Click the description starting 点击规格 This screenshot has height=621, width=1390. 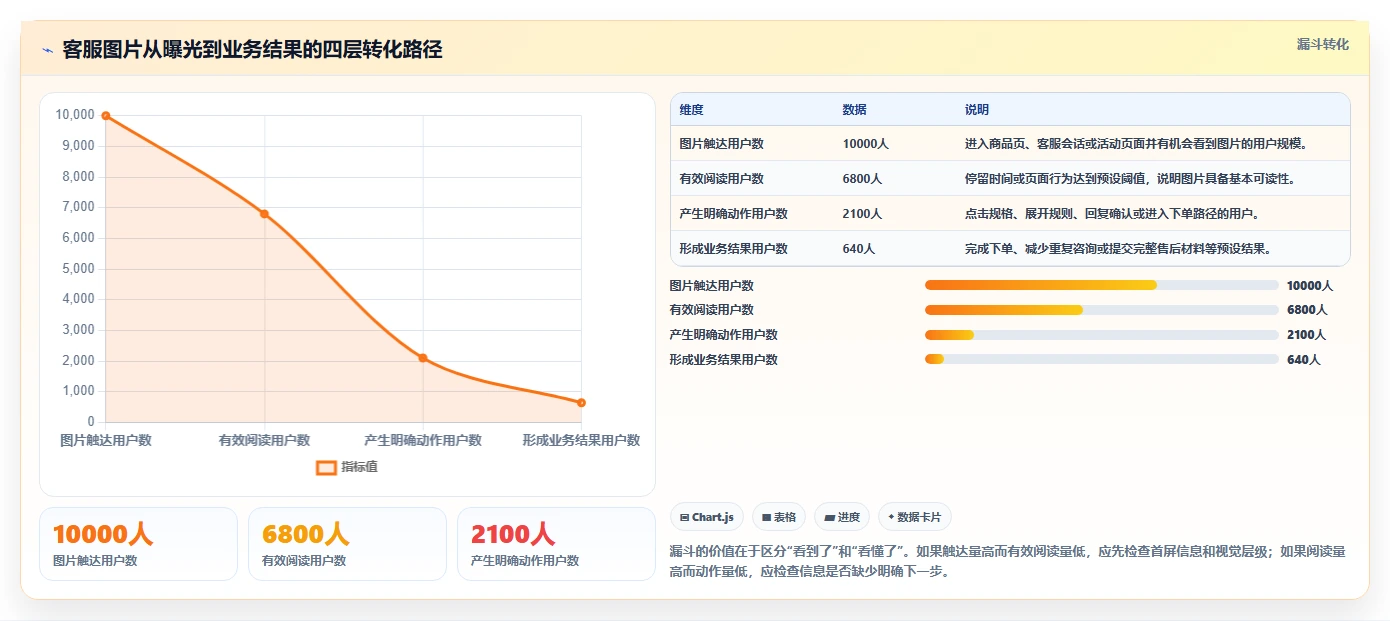pos(1112,214)
